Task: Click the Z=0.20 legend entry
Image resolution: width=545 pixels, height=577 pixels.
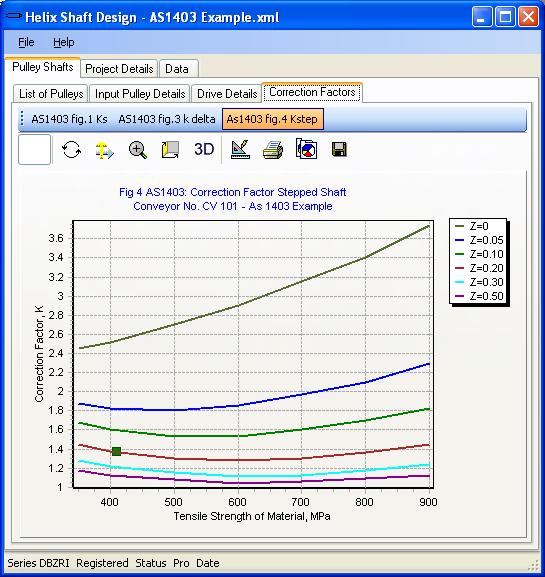Action: 479,268
